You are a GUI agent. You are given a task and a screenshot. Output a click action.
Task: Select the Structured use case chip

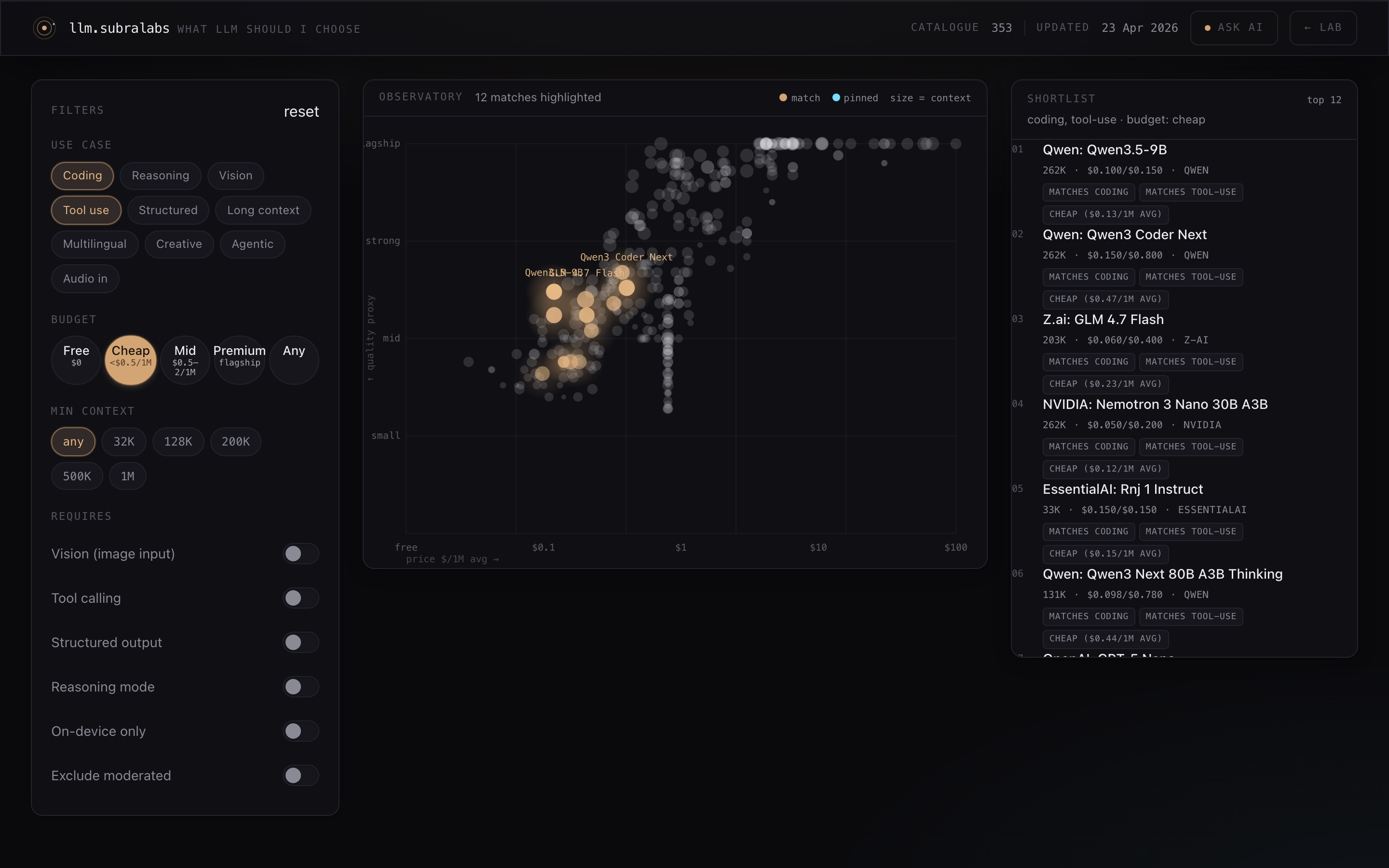(x=168, y=210)
